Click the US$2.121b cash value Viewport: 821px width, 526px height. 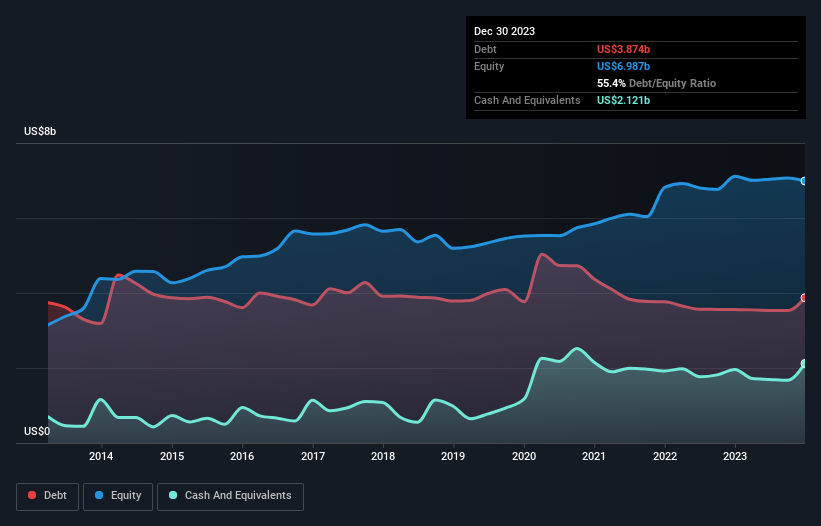click(623, 100)
